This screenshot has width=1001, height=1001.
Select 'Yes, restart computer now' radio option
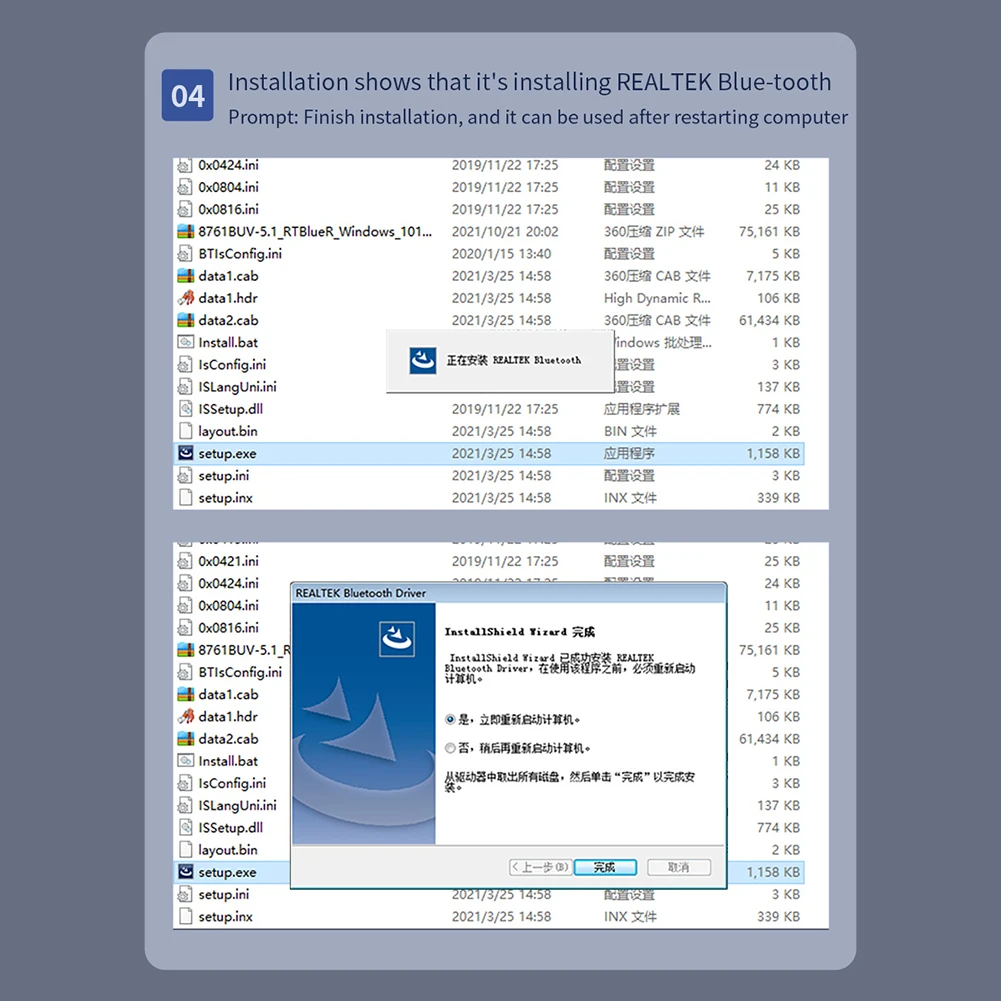pyautogui.click(x=450, y=720)
